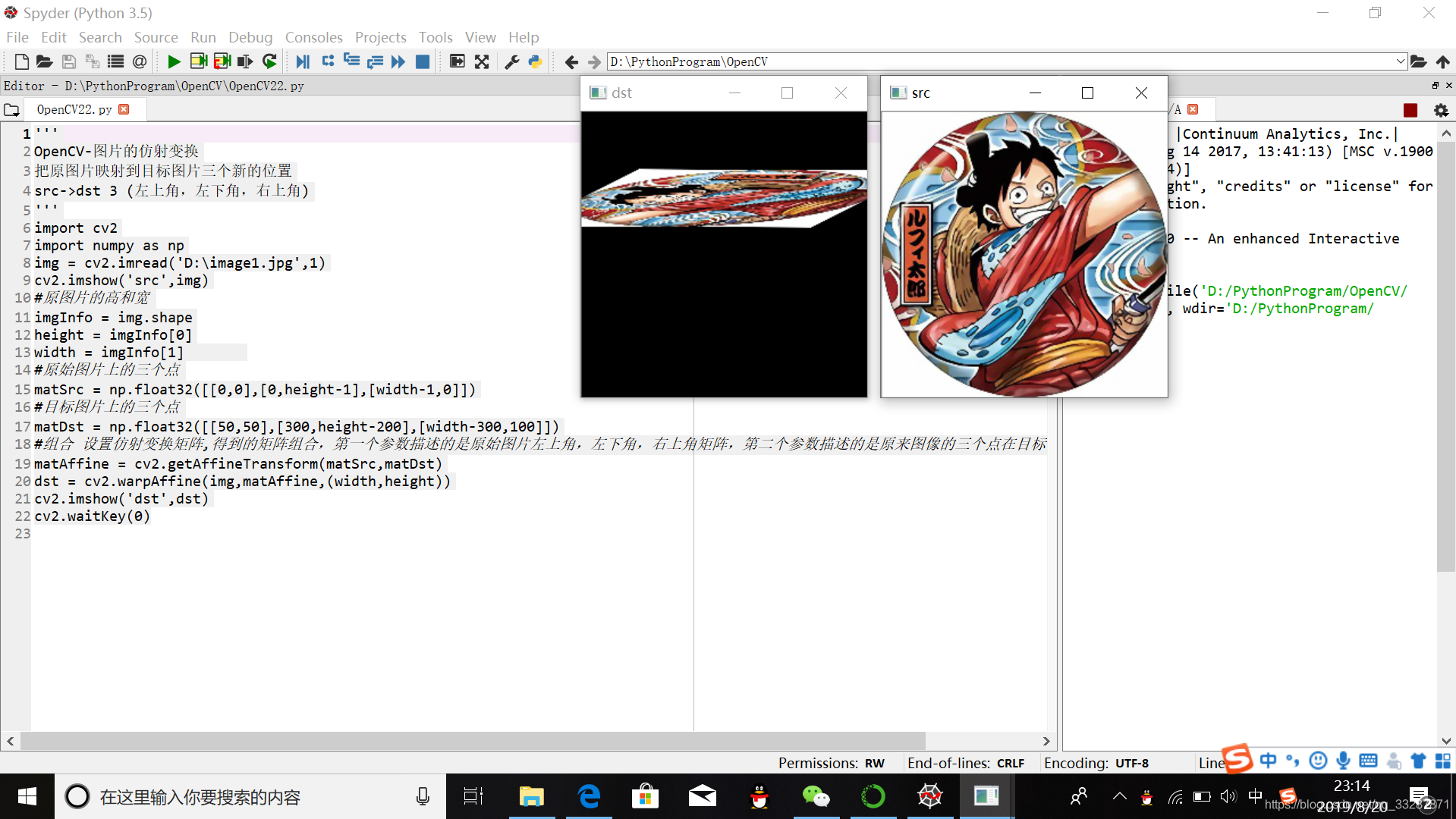Open the PYTHONPATH manager

coord(536,61)
